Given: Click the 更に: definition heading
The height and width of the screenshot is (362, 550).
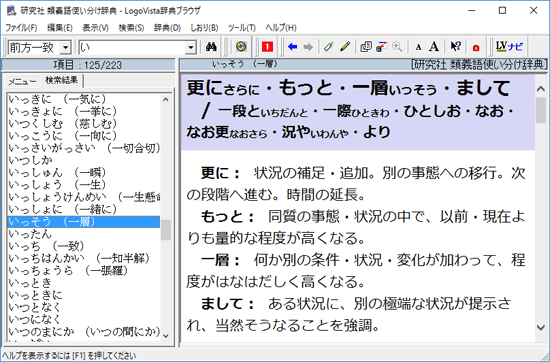Looking at the screenshot, I should (x=221, y=173).
